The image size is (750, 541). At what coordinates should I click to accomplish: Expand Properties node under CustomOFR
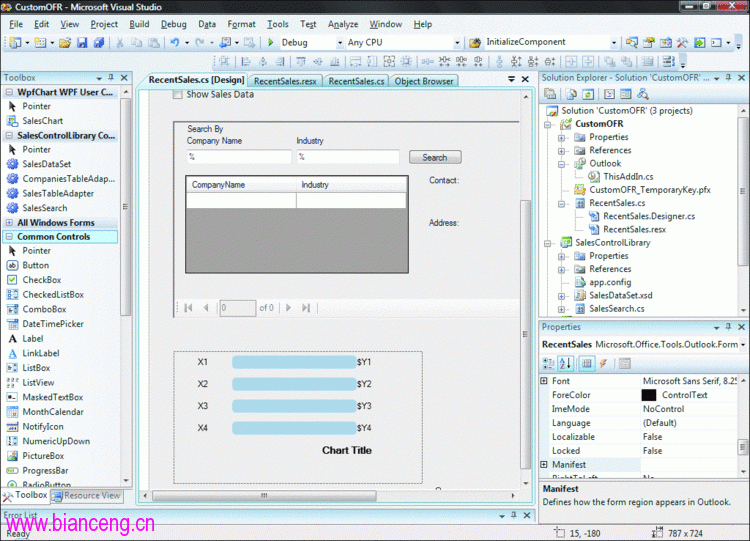coord(562,138)
